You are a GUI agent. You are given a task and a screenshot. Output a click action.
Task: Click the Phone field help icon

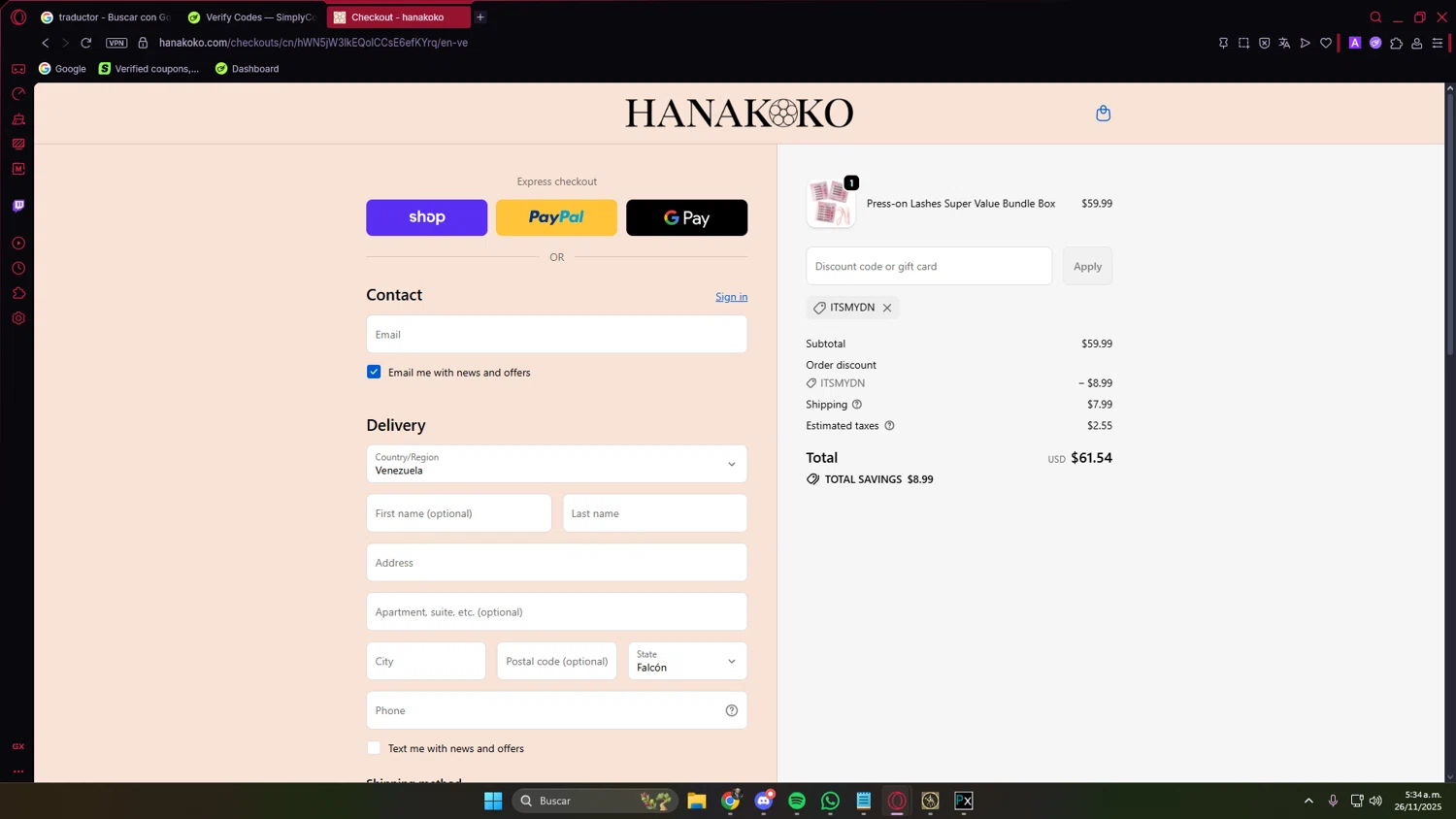(732, 710)
